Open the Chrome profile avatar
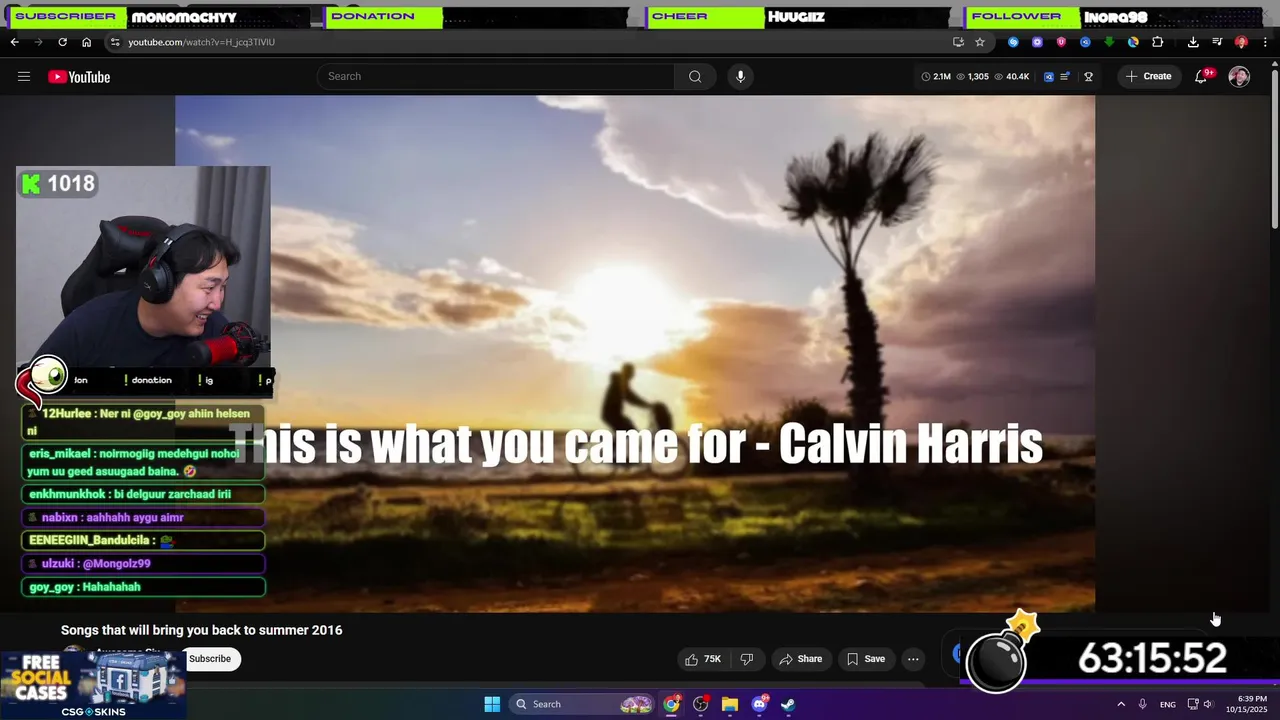The width and height of the screenshot is (1280, 720). (1241, 42)
